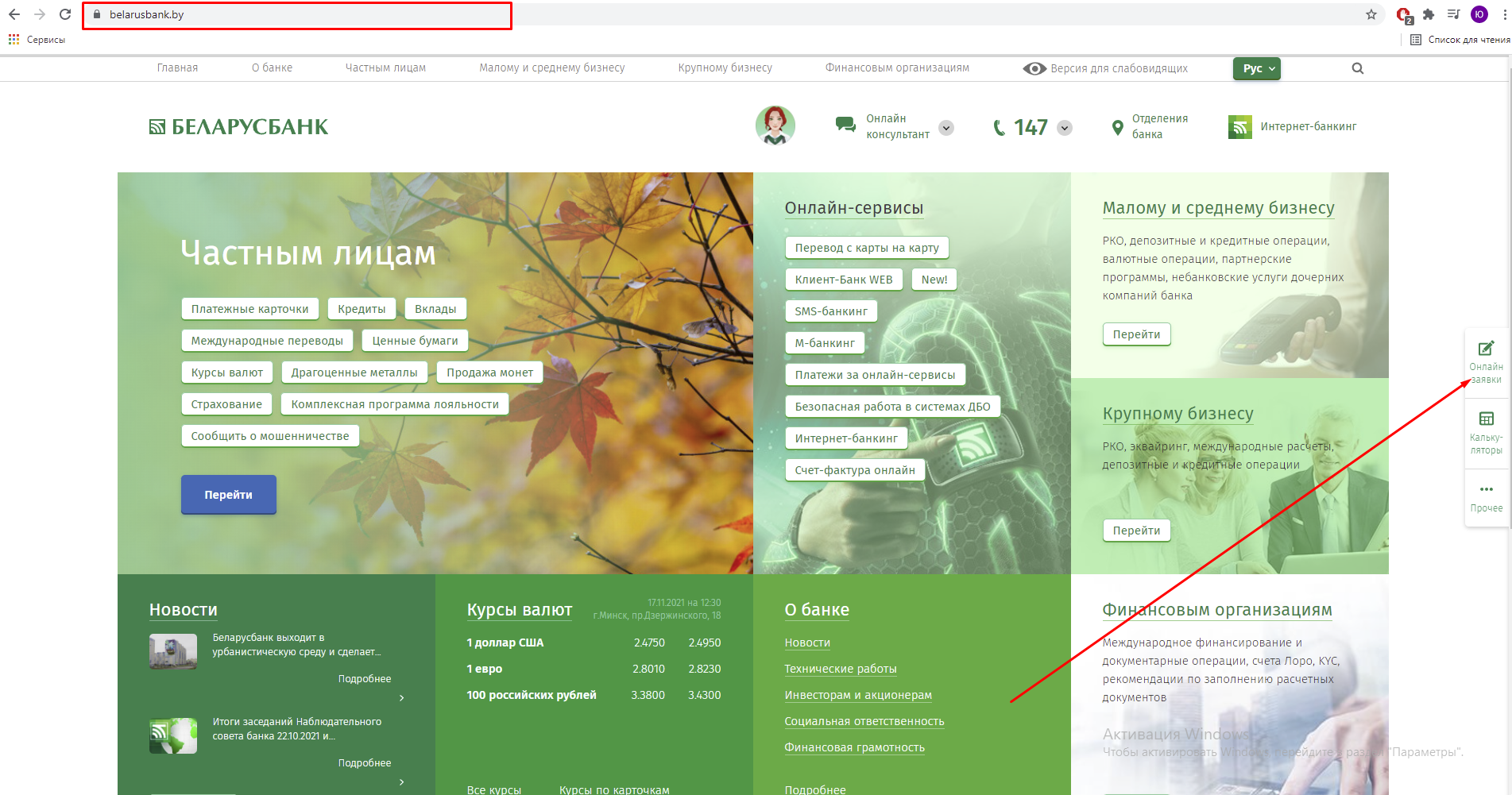The image size is (1512, 795).
Task: Open Финансовым организациям in top menu
Action: click(897, 68)
